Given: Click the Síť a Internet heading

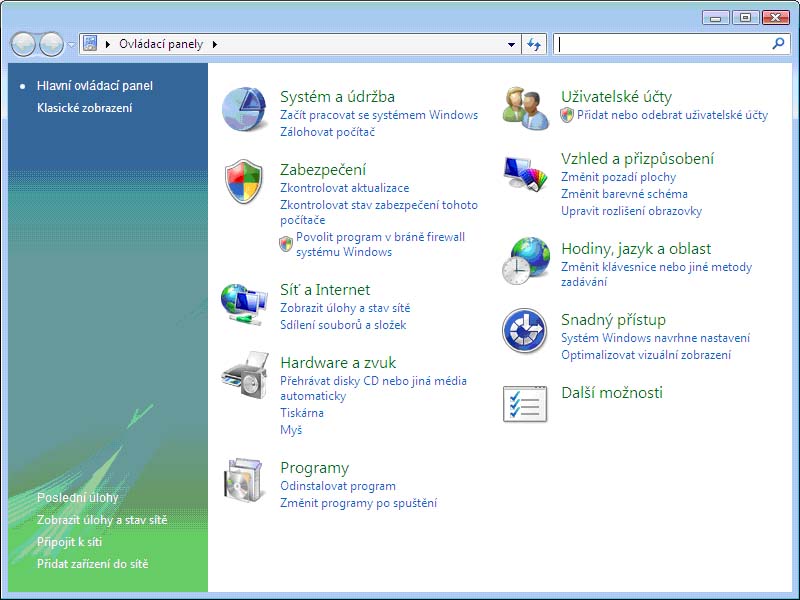Looking at the screenshot, I should [325, 289].
